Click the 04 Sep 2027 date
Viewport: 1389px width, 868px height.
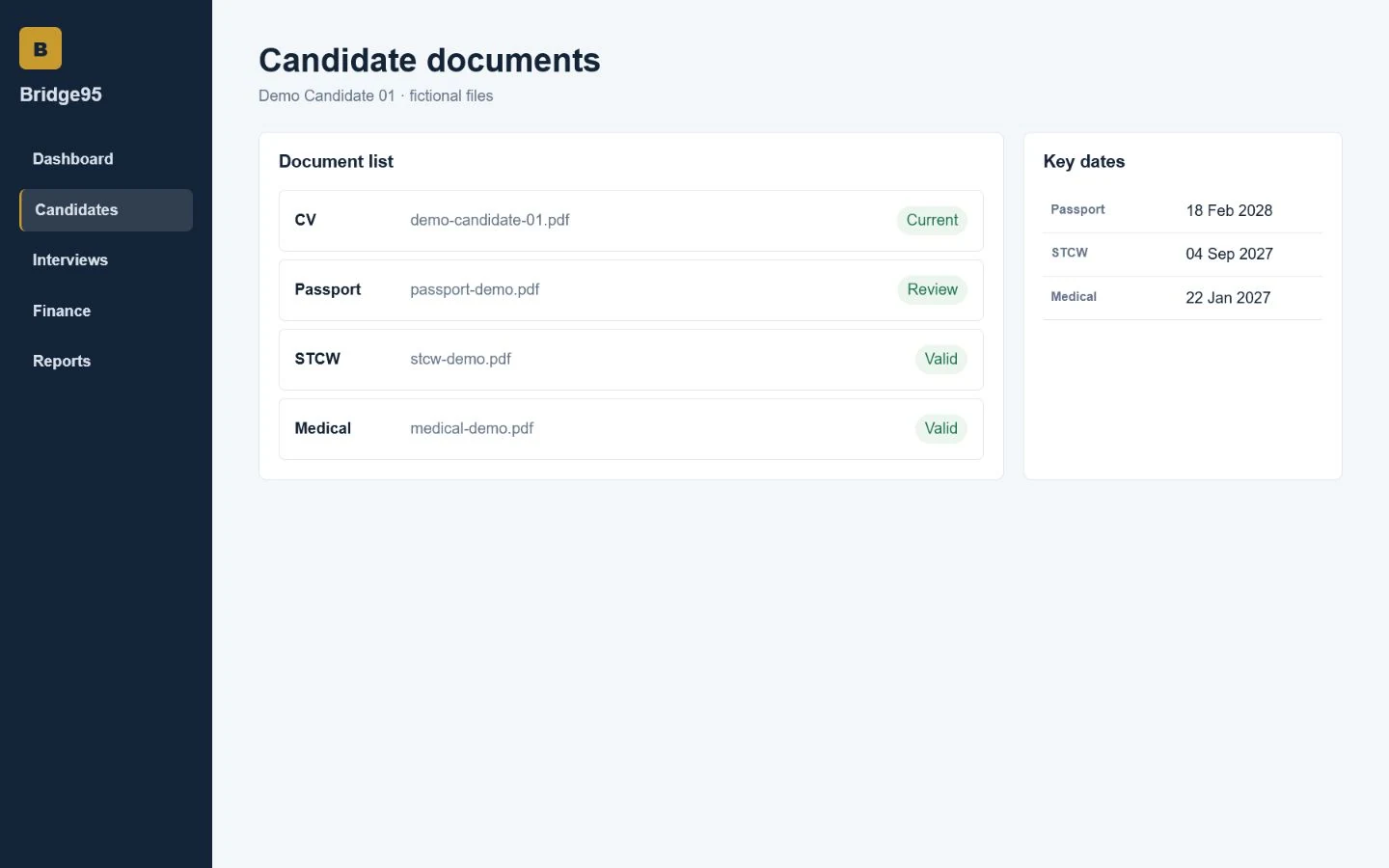[x=1229, y=254]
